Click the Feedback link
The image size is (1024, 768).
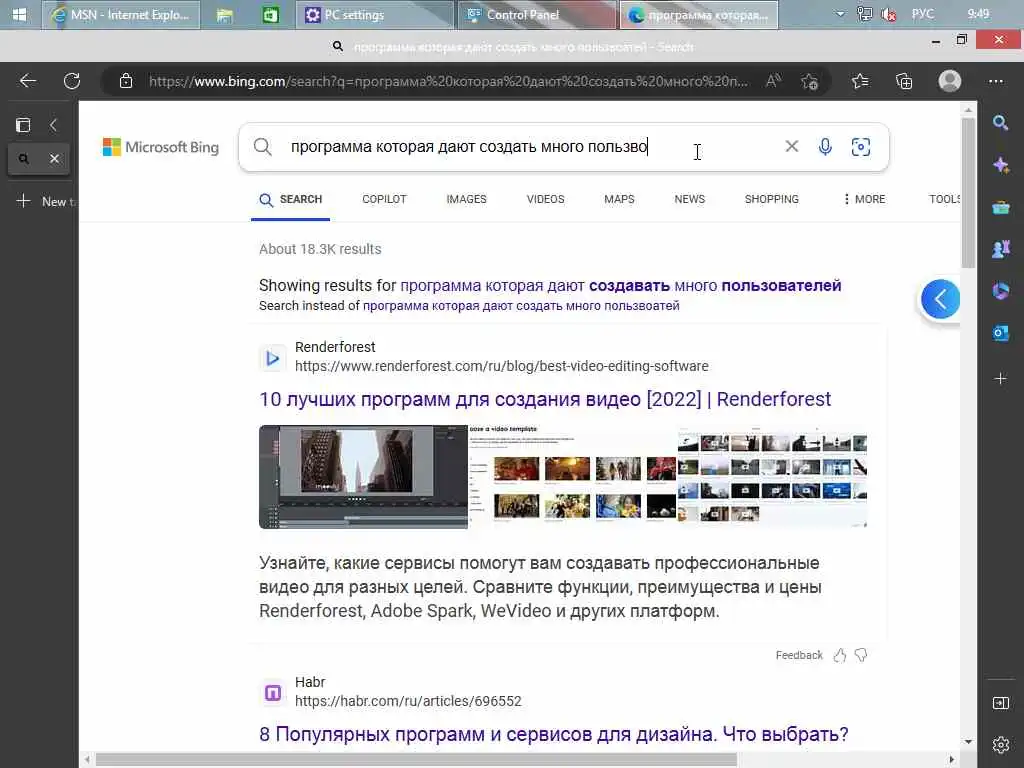pyautogui.click(x=799, y=655)
